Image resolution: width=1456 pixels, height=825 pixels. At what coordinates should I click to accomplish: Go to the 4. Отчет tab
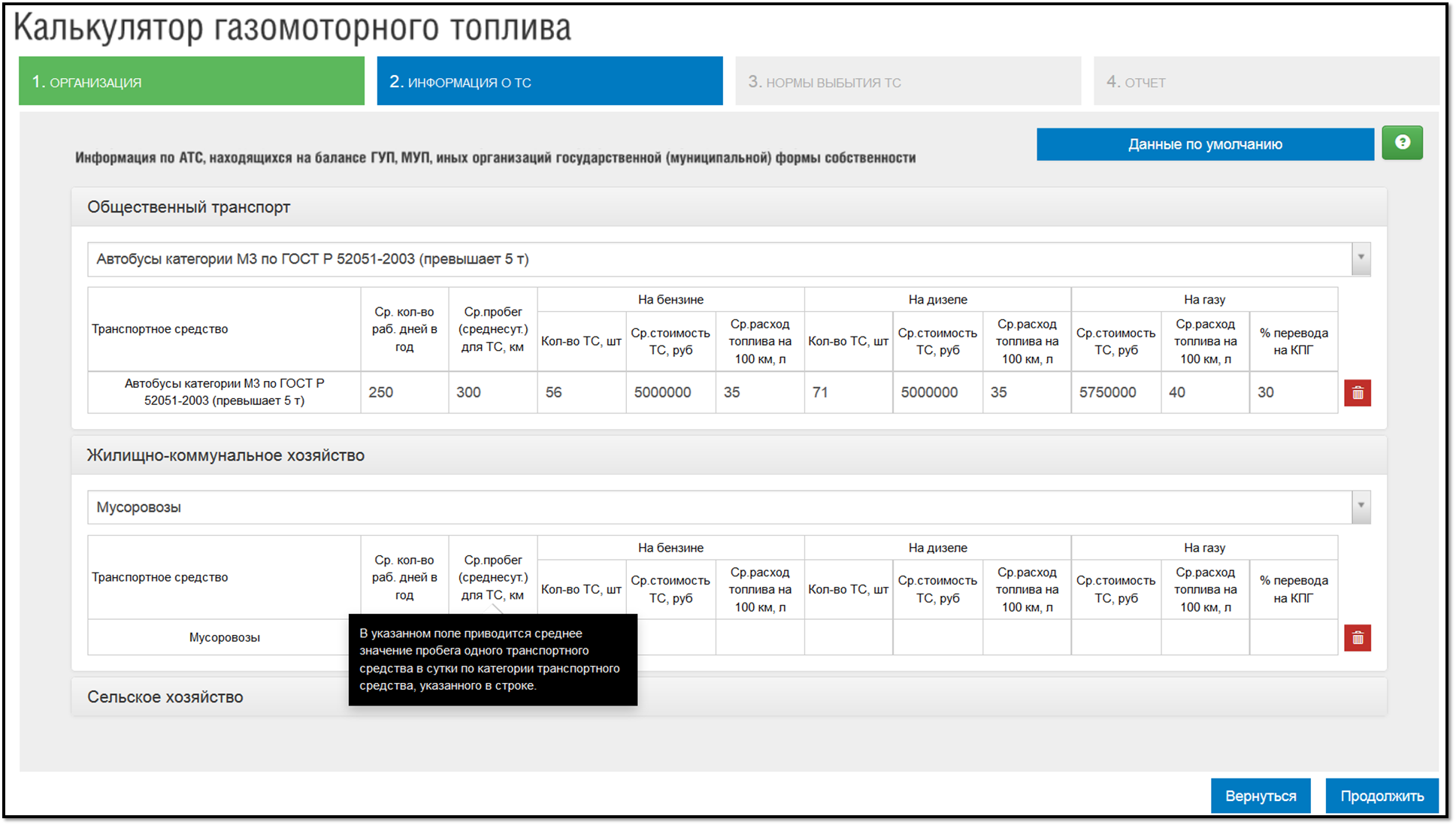1266,81
